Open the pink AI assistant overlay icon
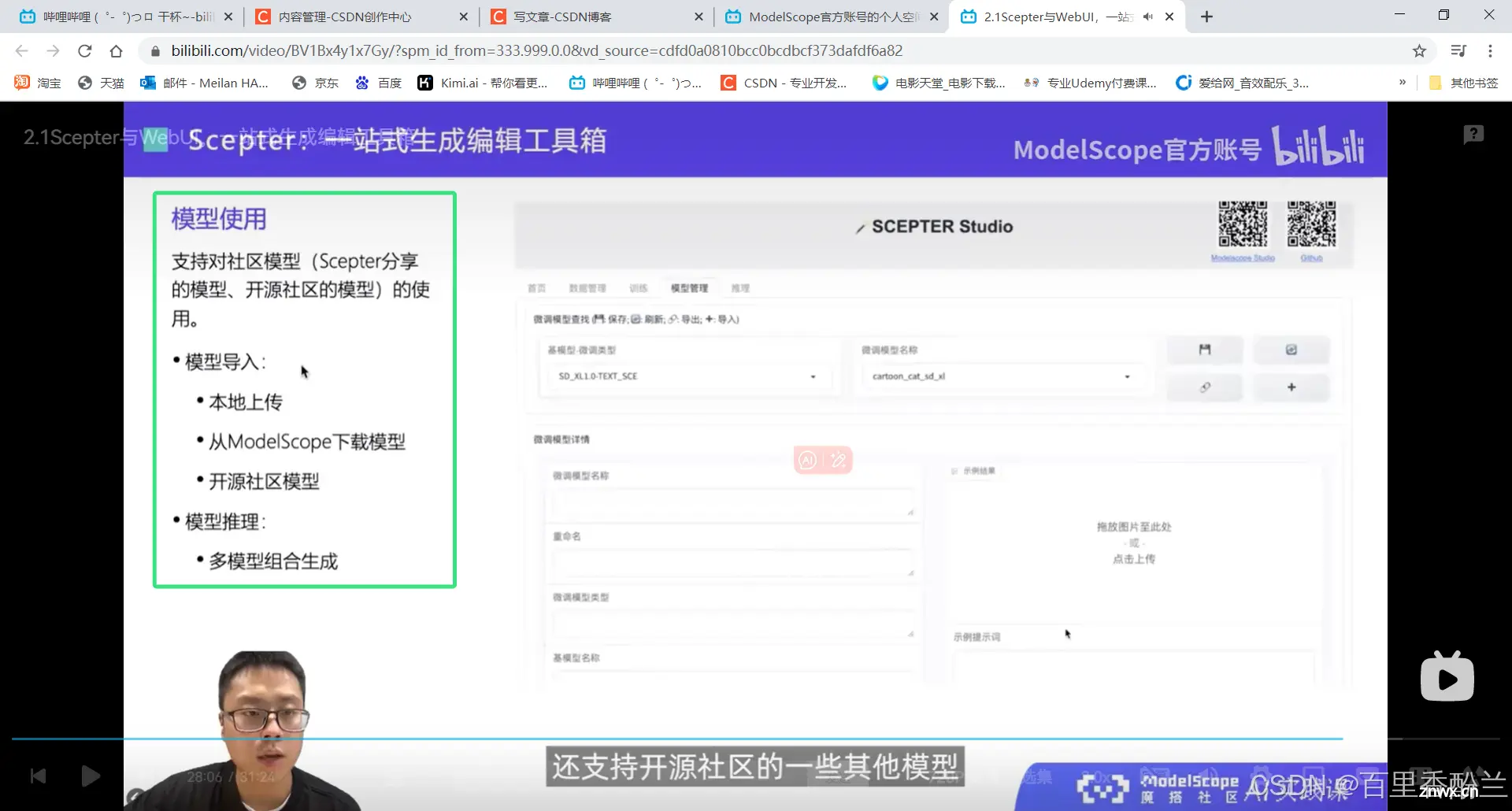The height and width of the screenshot is (811, 1512). click(808, 460)
